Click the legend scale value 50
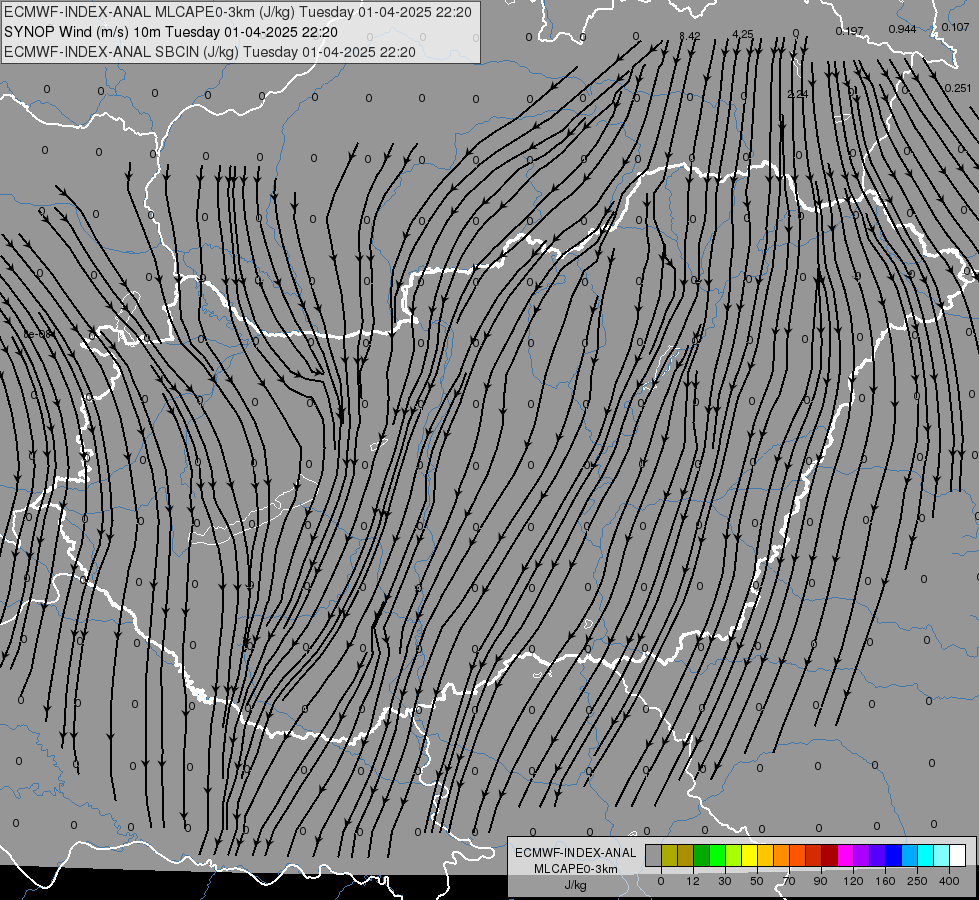 757,881
